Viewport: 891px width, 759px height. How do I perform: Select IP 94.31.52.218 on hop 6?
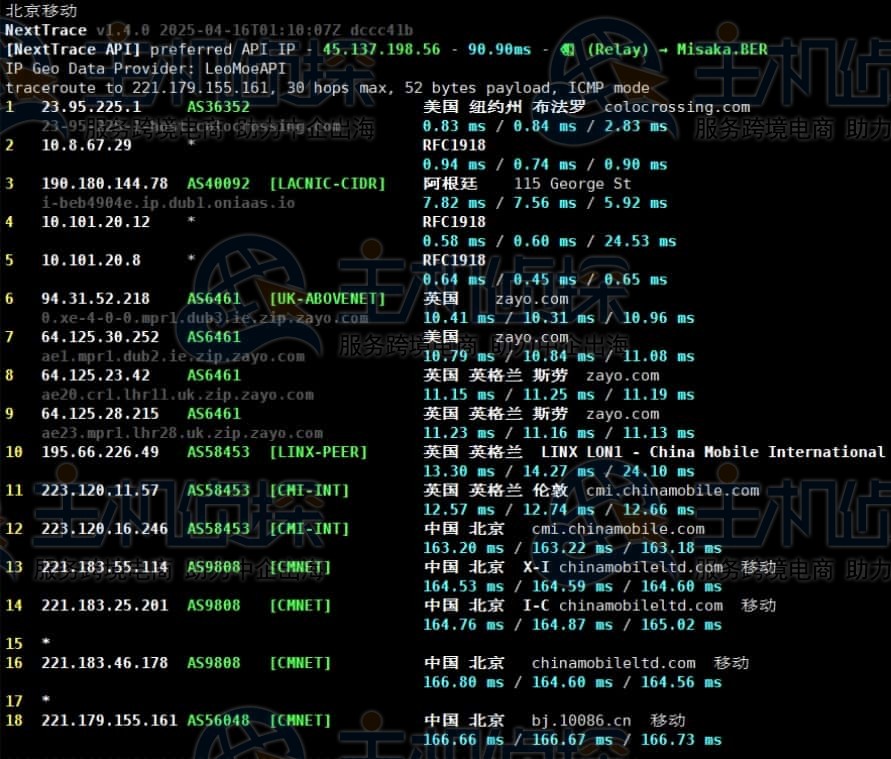coord(95,298)
